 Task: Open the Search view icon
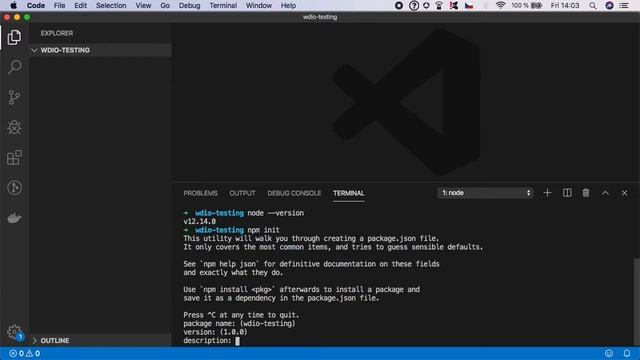(14, 67)
